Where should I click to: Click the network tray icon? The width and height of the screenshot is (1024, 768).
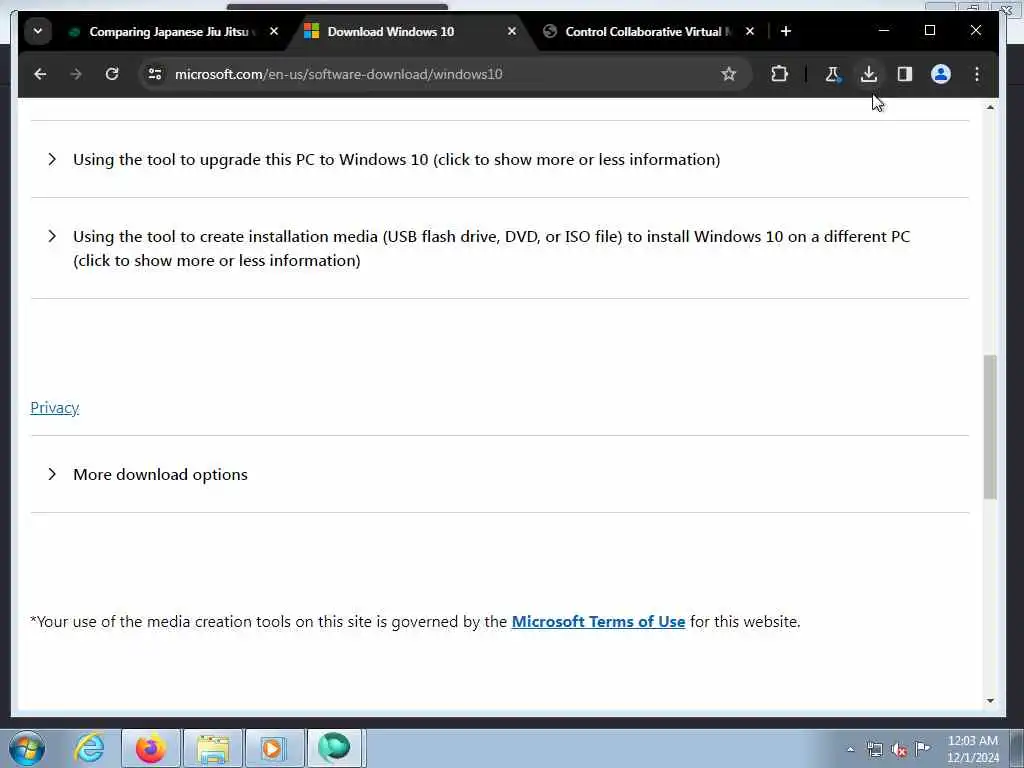pyautogui.click(x=874, y=750)
